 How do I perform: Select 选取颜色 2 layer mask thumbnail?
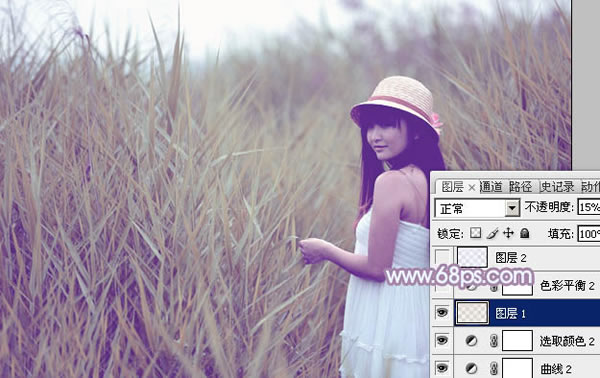517,341
